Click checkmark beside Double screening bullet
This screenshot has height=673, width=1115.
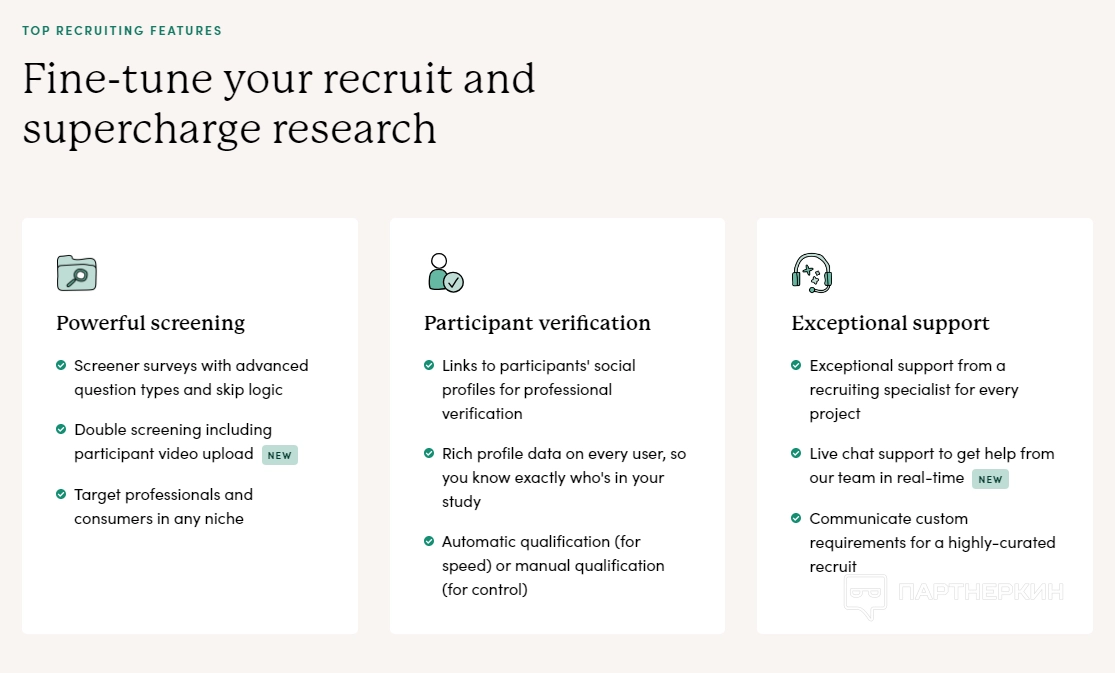point(62,430)
